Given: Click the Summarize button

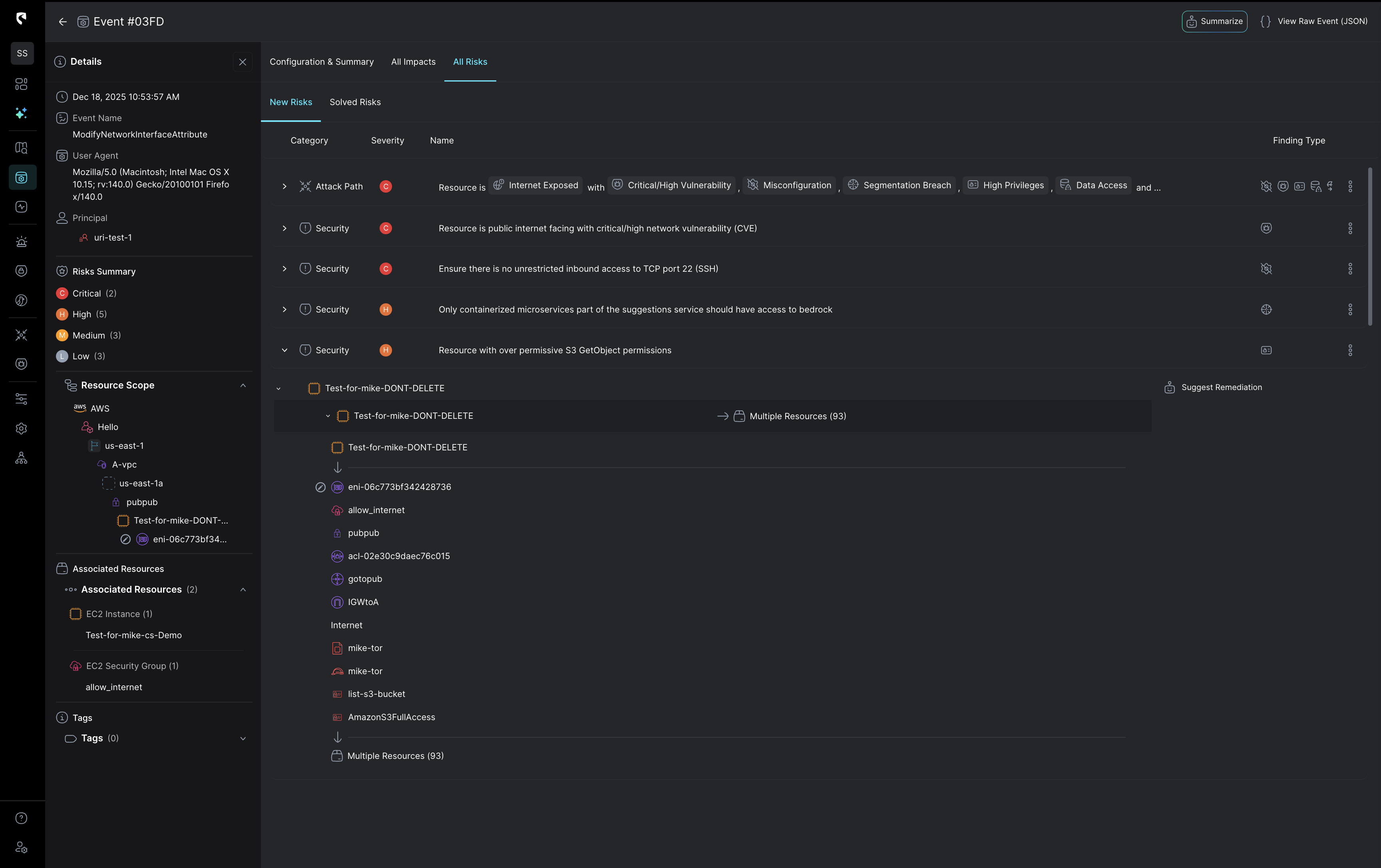Looking at the screenshot, I should click(x=1214, y=21).
